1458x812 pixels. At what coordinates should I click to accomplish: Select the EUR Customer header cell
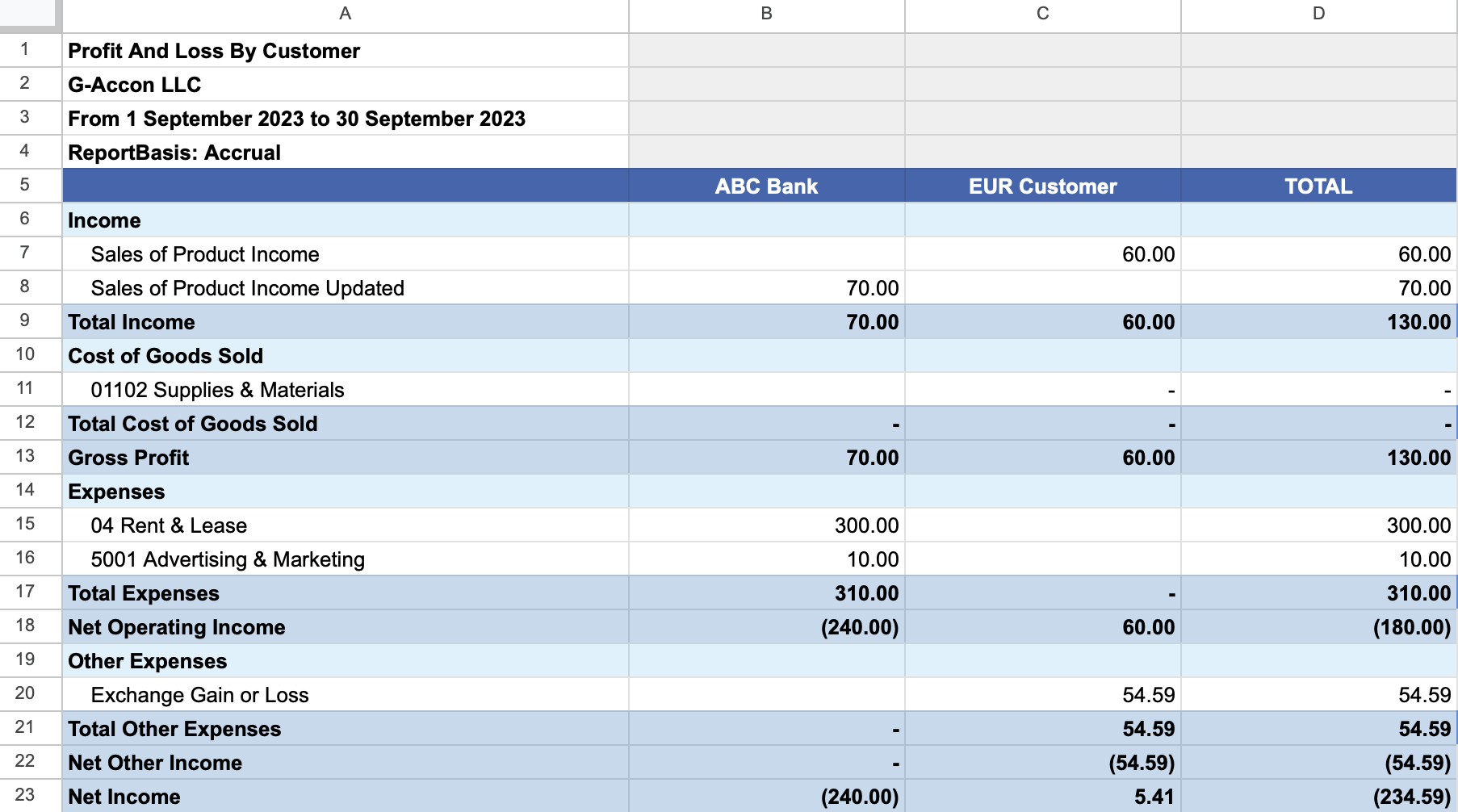click(1042, 186)
